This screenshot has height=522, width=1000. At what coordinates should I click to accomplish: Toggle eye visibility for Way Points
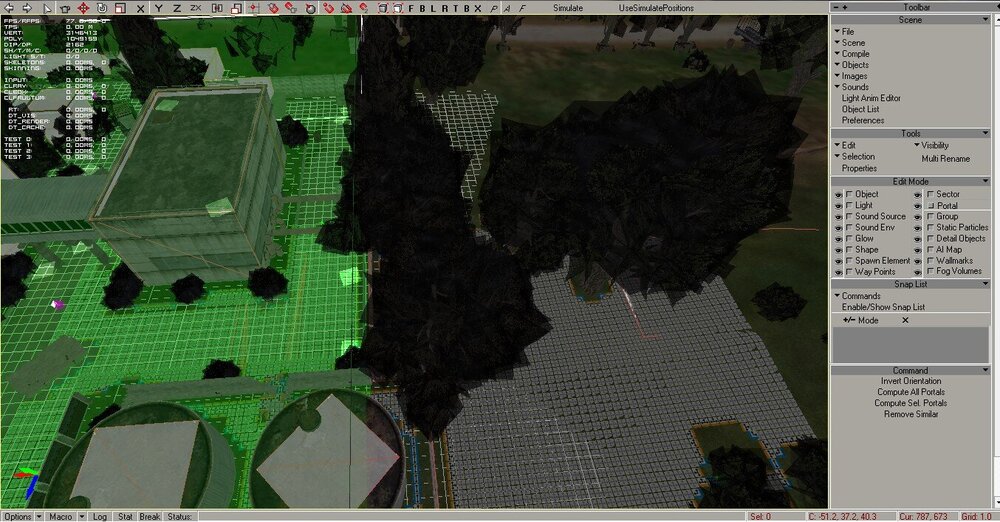coord(839,272)
